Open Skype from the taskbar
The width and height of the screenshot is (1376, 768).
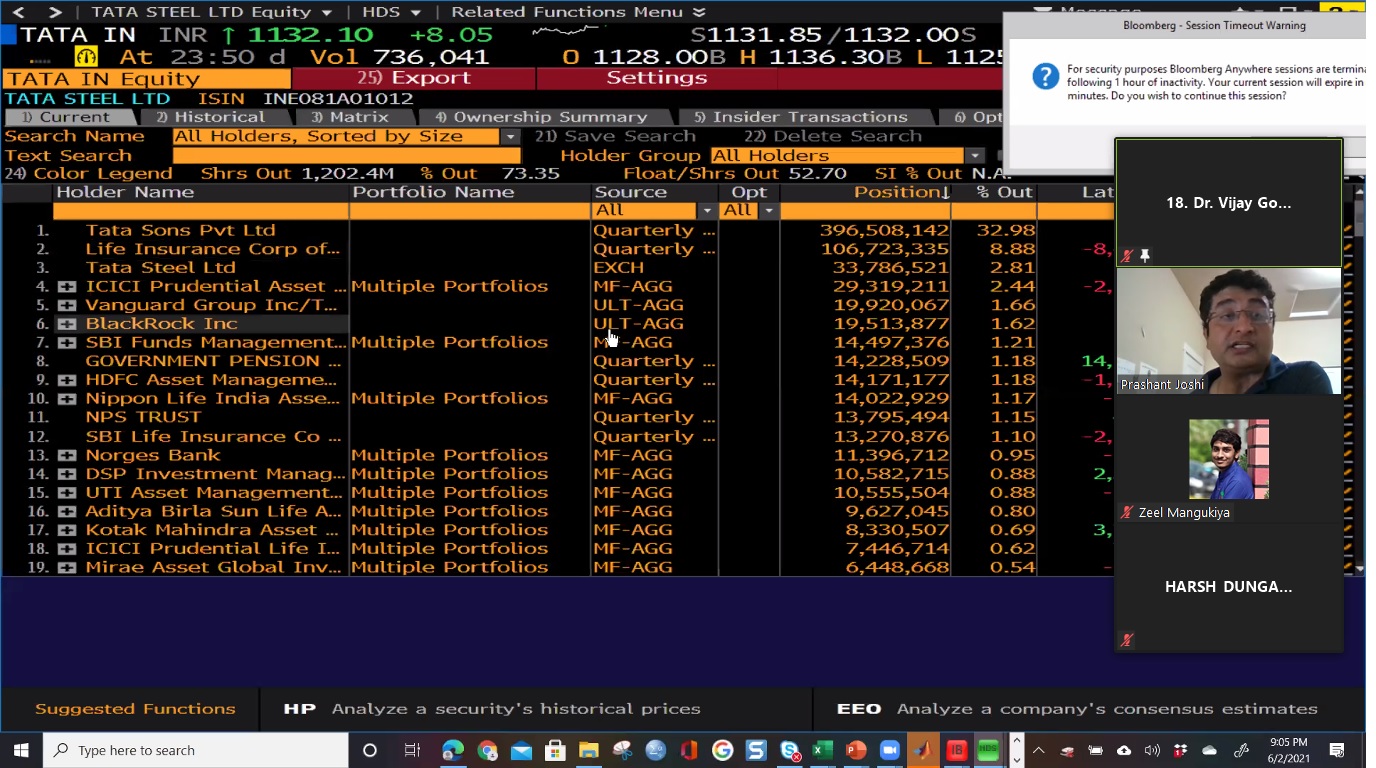coord(790,750)
